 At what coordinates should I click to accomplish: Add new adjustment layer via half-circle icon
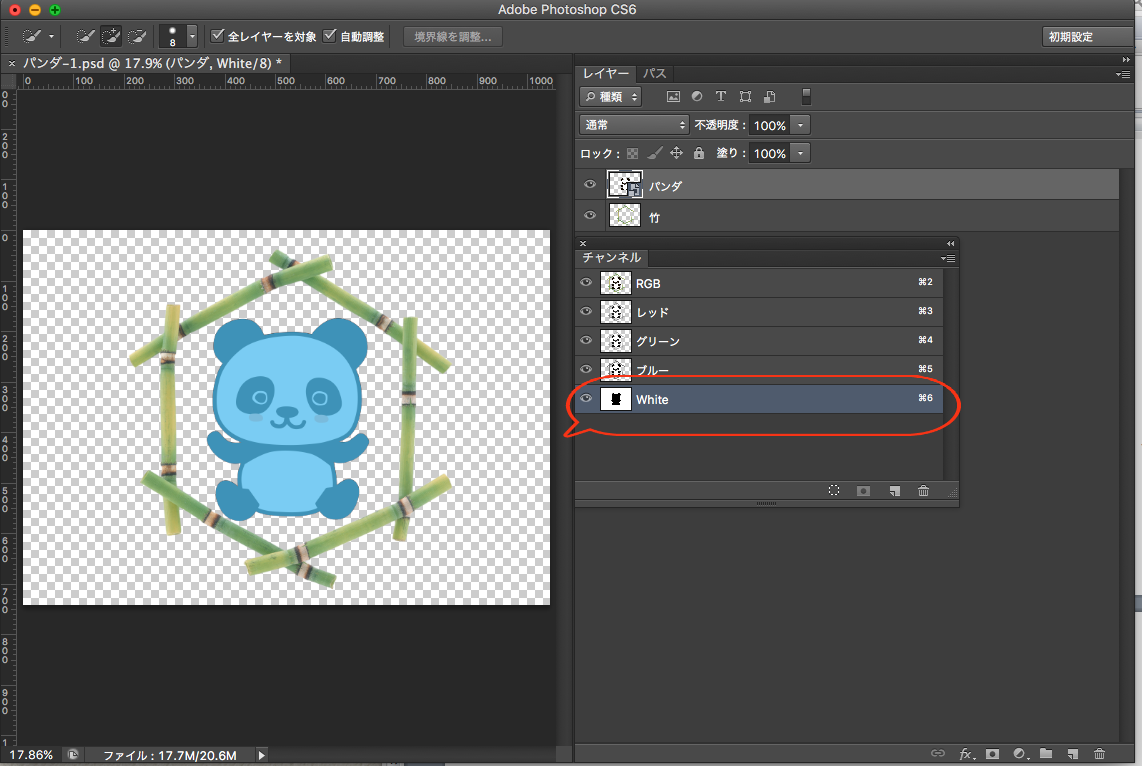click(x=1020, y=753)
